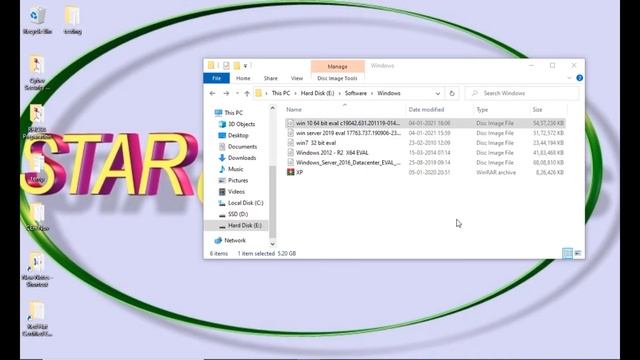Click 05-01-2020 date of XP
Viewport: 640px width, 360px height.
click(429, 172)
